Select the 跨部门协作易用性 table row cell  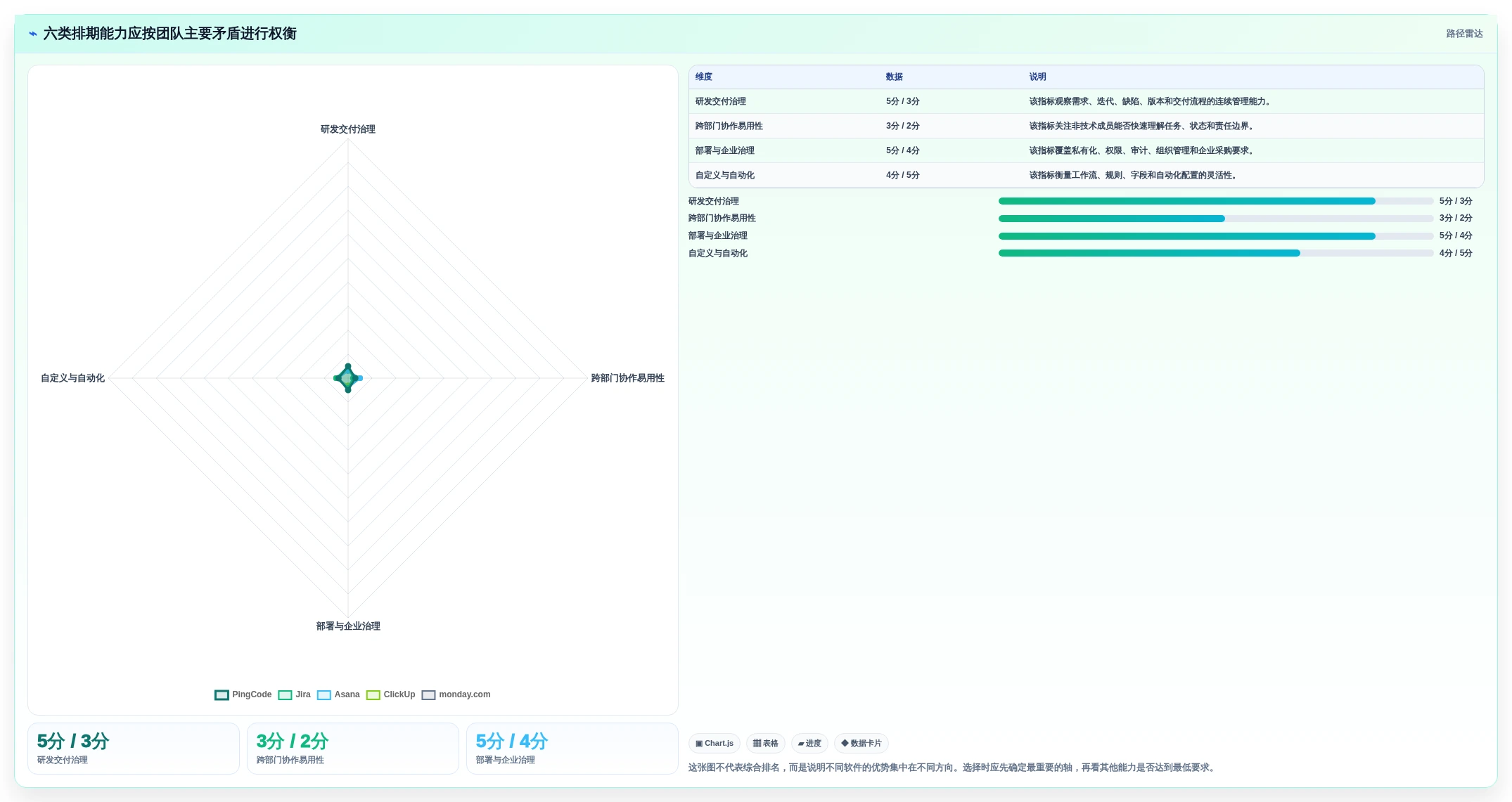729,126
